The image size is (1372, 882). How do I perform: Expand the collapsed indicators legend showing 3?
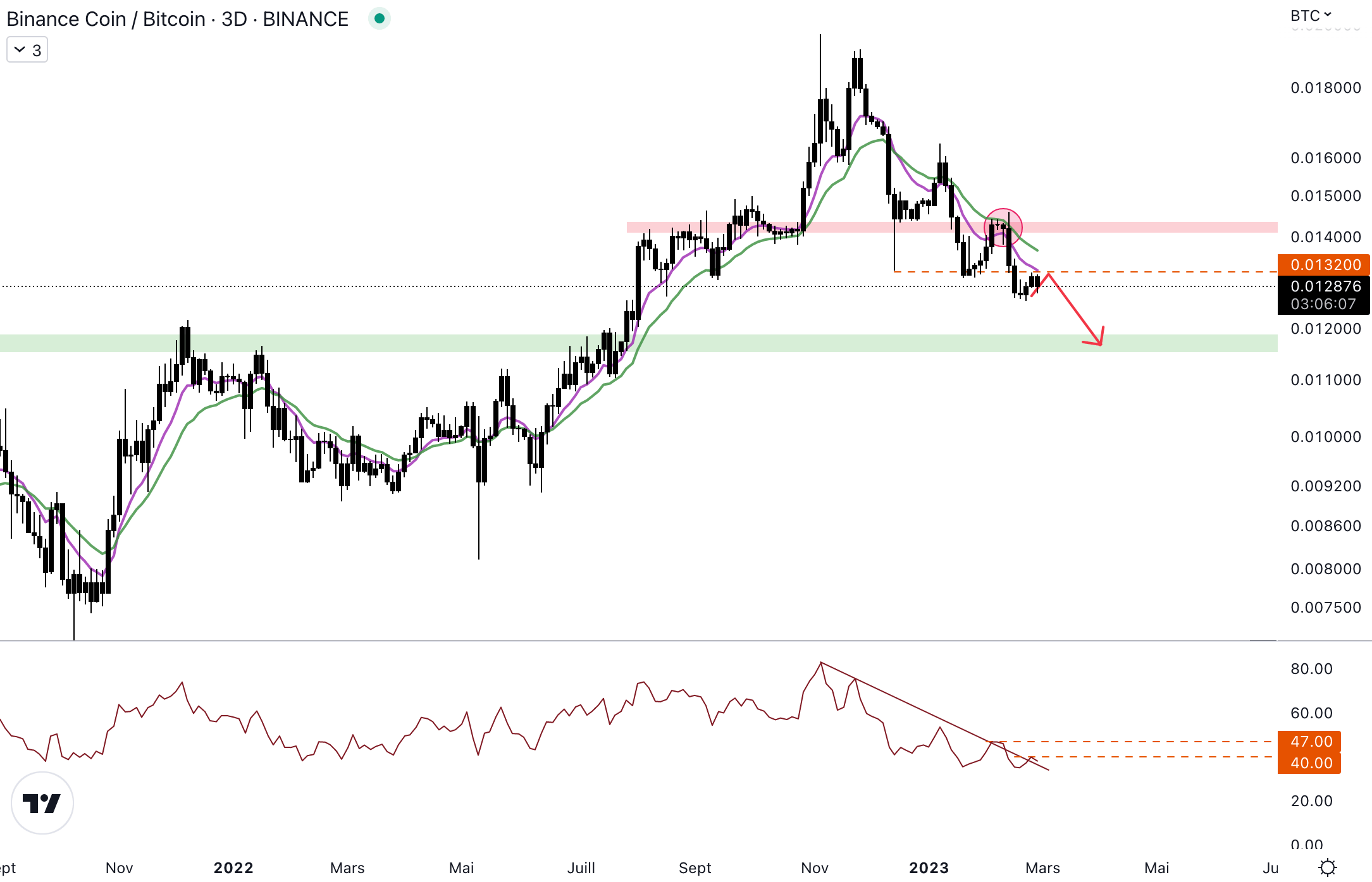pyautogui.click(x=27, y=50)
